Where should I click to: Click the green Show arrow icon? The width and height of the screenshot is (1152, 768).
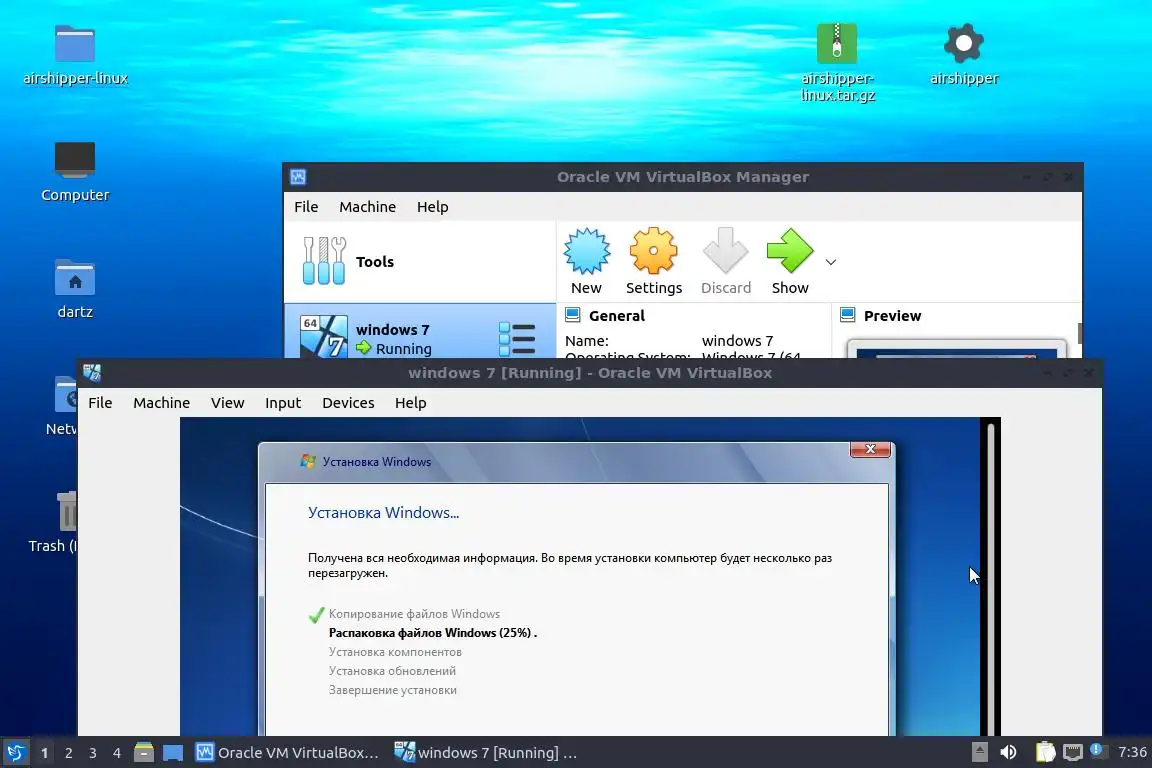coord(790,251)
